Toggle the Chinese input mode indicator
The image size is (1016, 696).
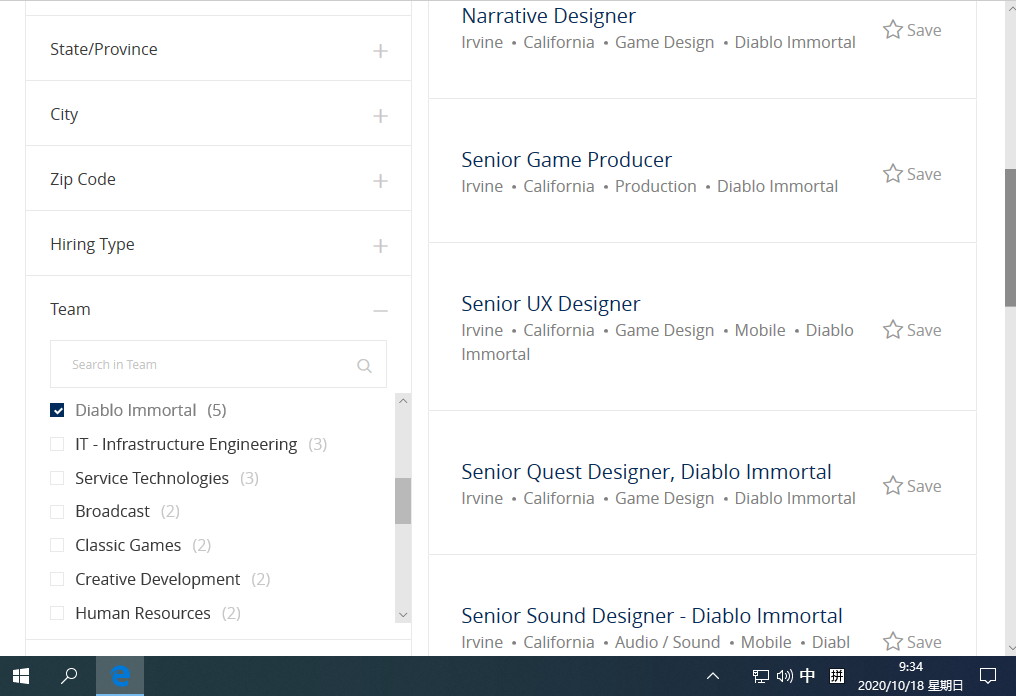pyautogui.click(x=807, y=676)
